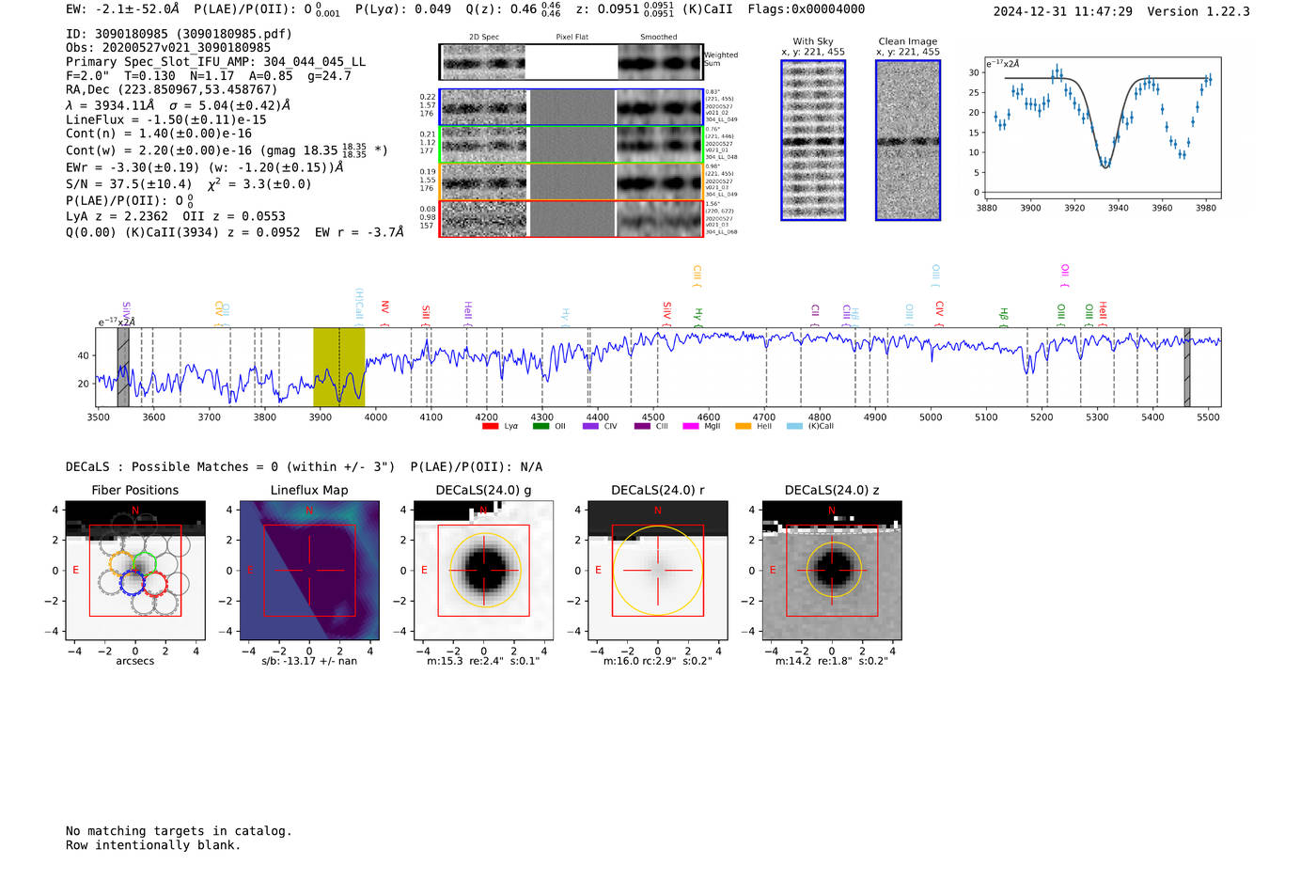Screen dimensions: 1316x896
Task: Click the 'Cont(w) = 2.20(±0.00)e-16' line
Action: click(159, 150)
